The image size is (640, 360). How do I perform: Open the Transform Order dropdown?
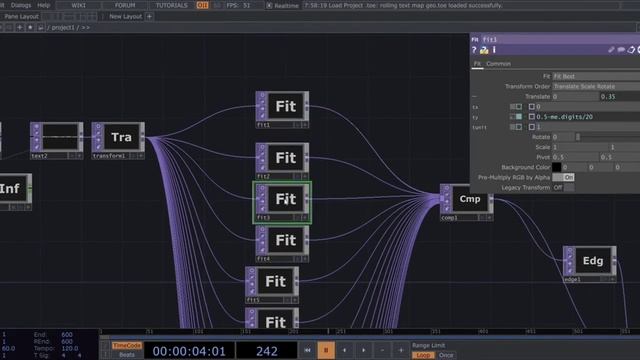point(596,87)
